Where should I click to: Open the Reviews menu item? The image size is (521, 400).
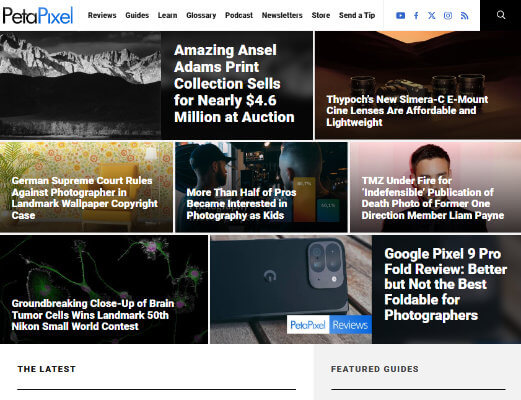[102, 15]
